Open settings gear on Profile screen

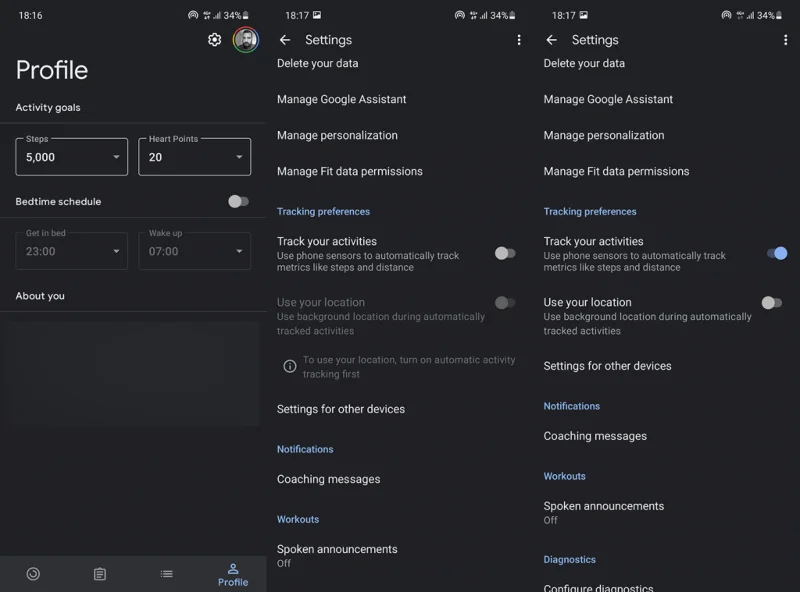215,40
